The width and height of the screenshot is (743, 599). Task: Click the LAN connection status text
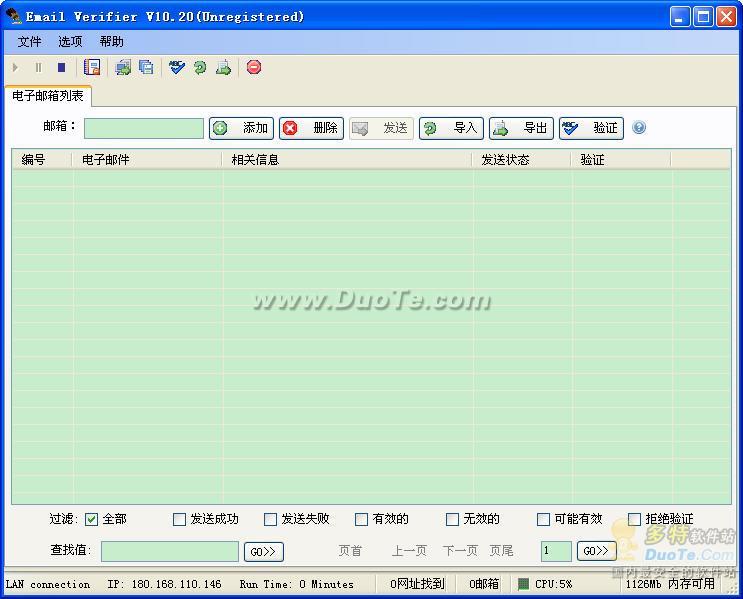(x=48, y=584)
